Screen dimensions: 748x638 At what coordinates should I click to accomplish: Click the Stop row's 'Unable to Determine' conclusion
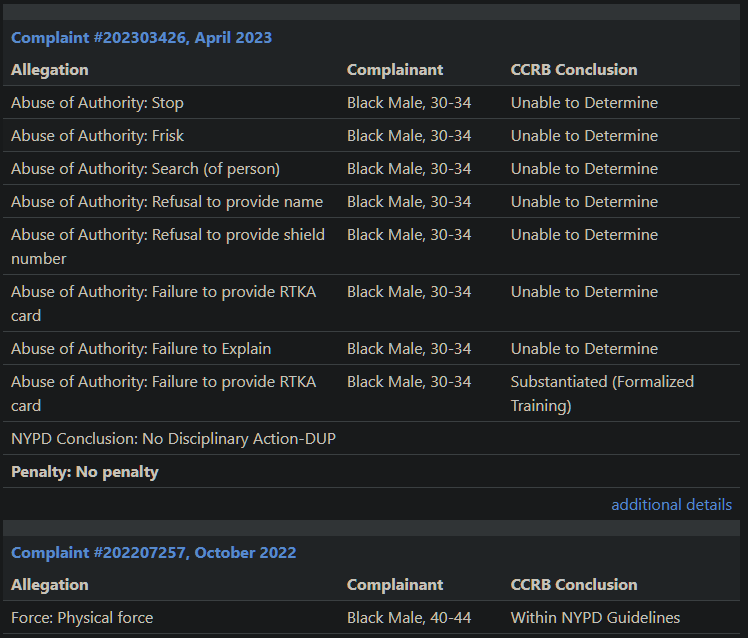pos(584,103)
